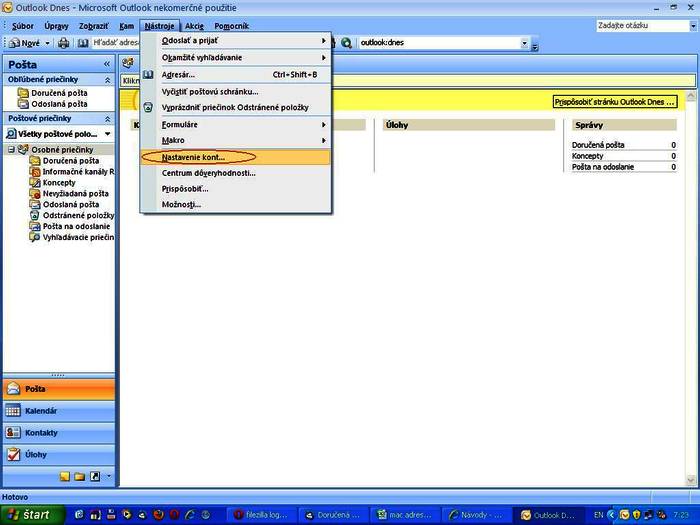Open configure buttons arrow at pane bottom

[x=108, y=476]
